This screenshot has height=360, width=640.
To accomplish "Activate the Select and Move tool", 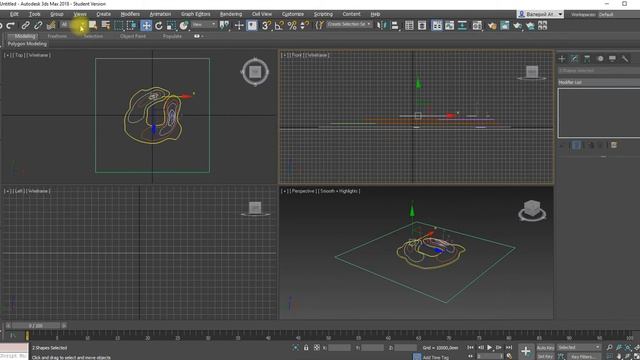I will pyautogui.click(x=146, y=26).
